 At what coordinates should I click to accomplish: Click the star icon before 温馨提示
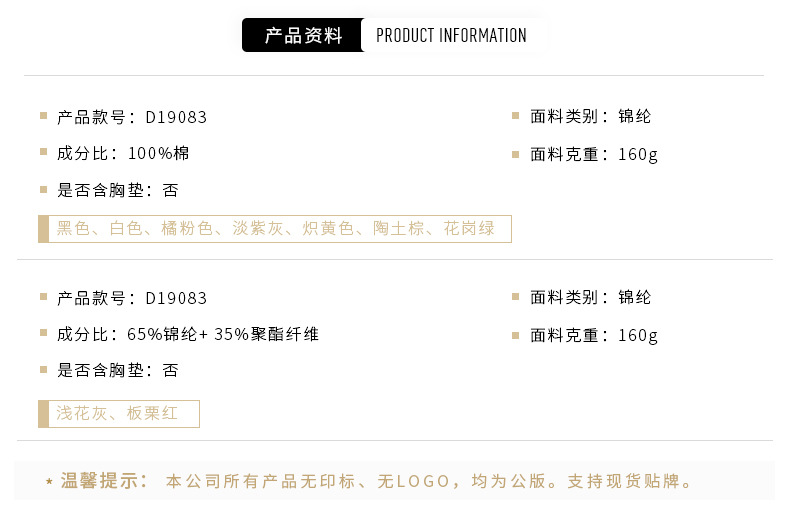coord(49,482)
